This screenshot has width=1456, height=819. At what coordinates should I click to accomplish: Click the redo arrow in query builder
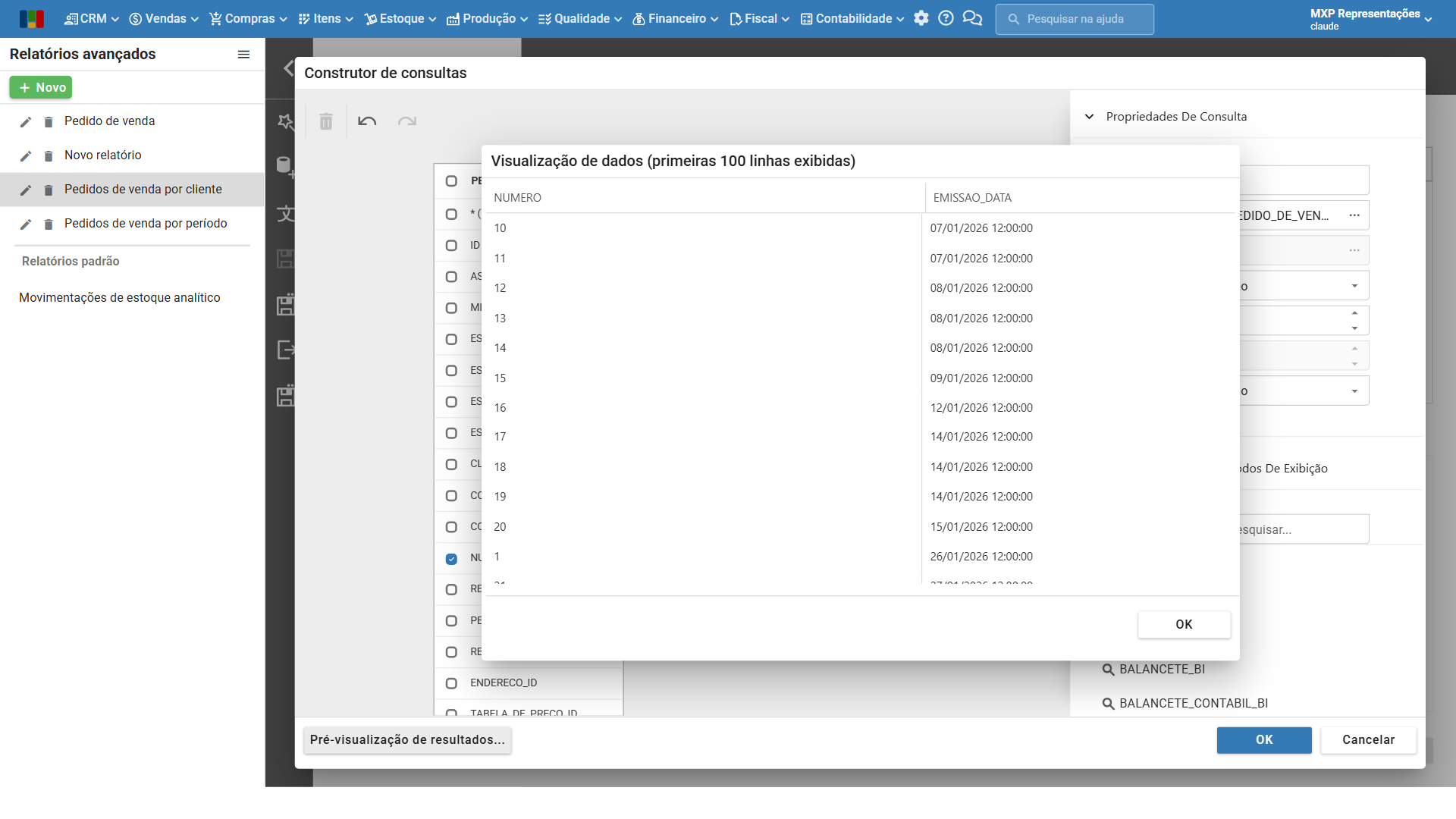407,121
